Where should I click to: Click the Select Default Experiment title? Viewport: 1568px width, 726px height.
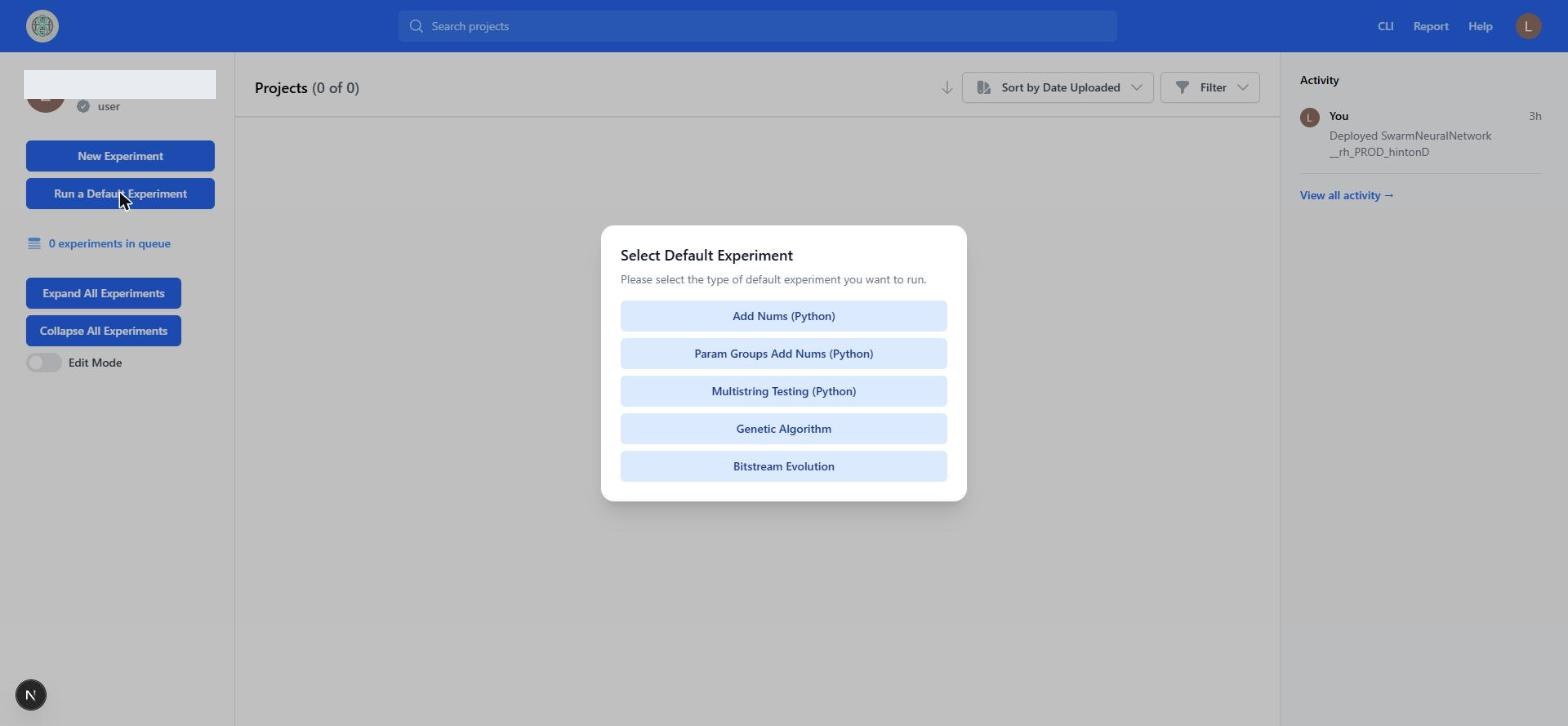706,256
